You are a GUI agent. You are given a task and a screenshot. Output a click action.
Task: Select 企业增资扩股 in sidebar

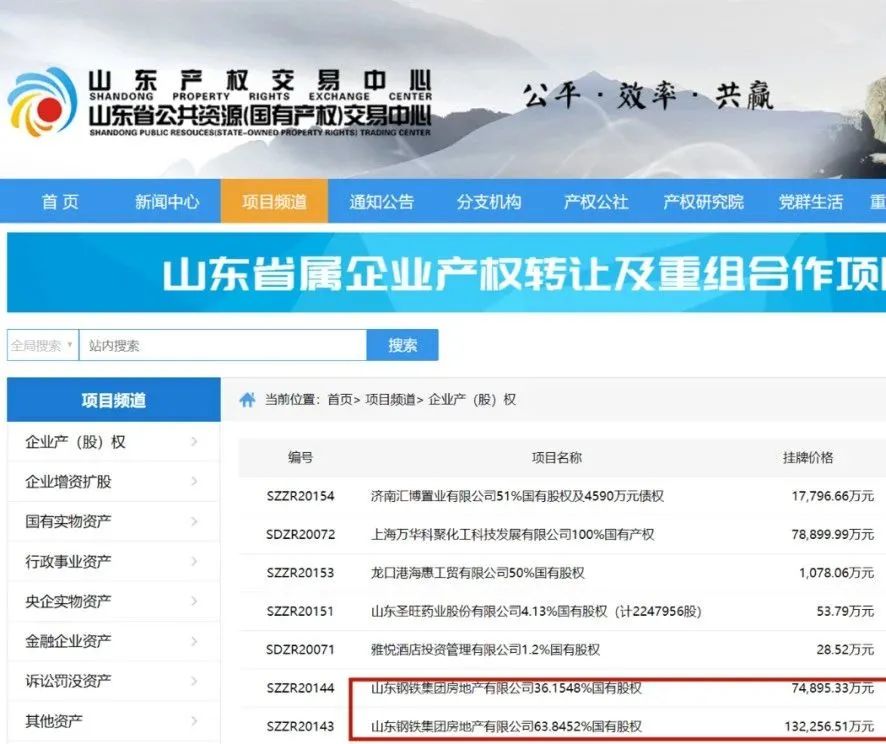[x=68, y=481]
